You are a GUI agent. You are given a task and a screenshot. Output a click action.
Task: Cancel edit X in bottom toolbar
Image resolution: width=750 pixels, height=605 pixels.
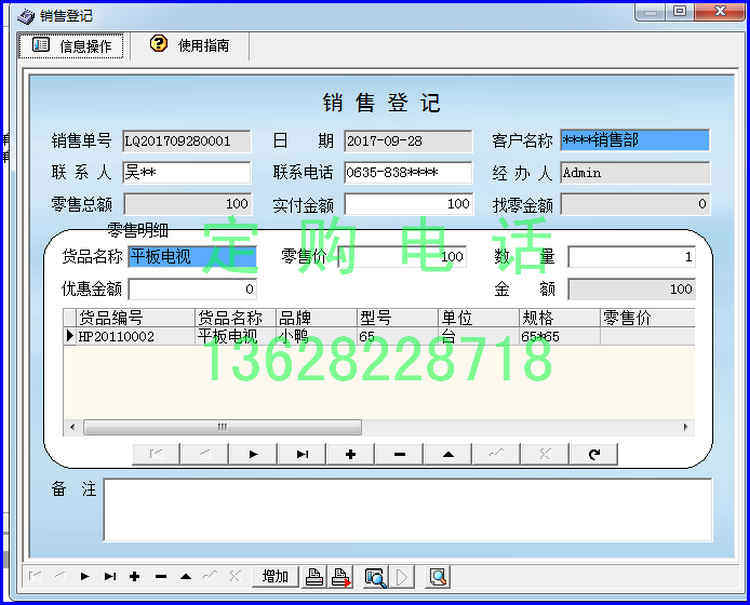point(235,576)
